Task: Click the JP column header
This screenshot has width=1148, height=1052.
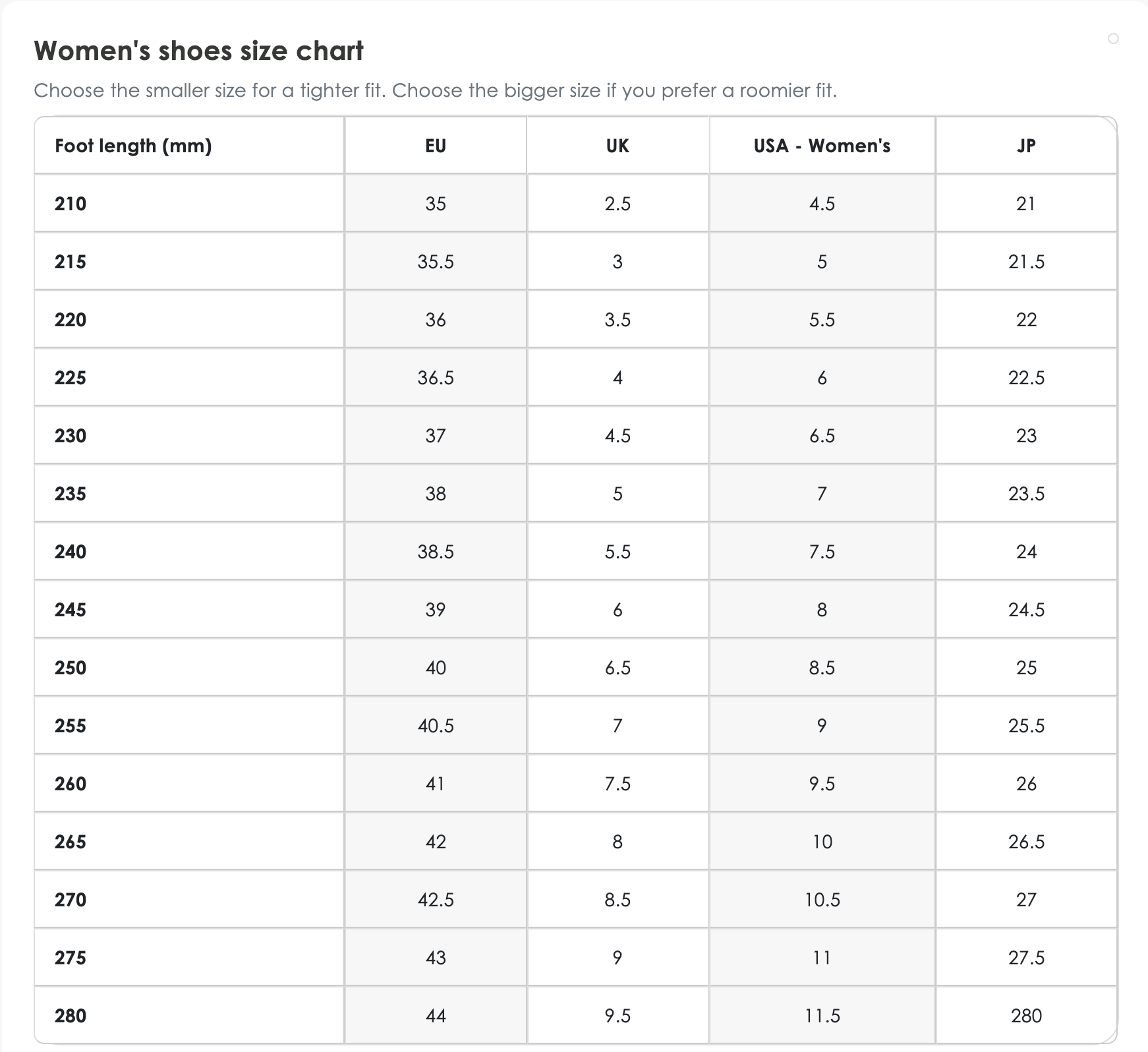Action: click(1026, 146)
